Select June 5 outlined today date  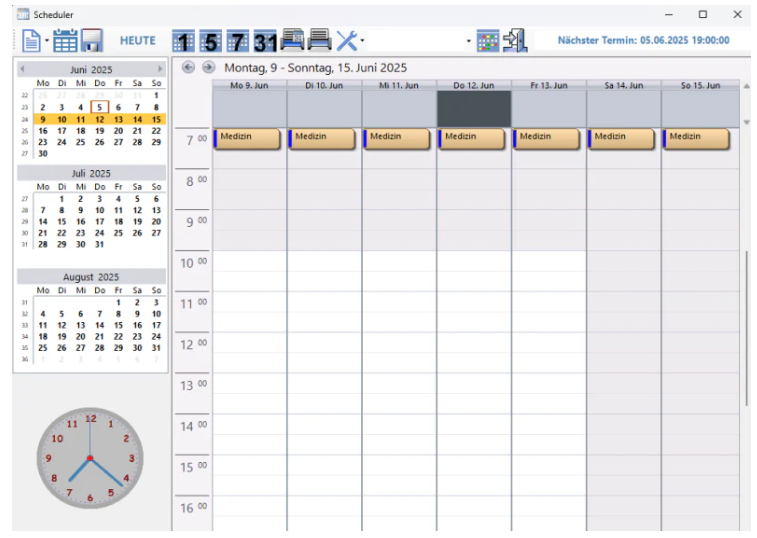click(99, 107)
